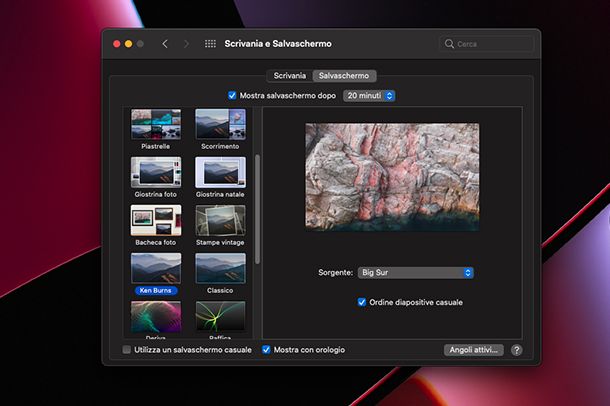
Task: Click the screensaver list scrollbar
Action: tap(257, 210)
